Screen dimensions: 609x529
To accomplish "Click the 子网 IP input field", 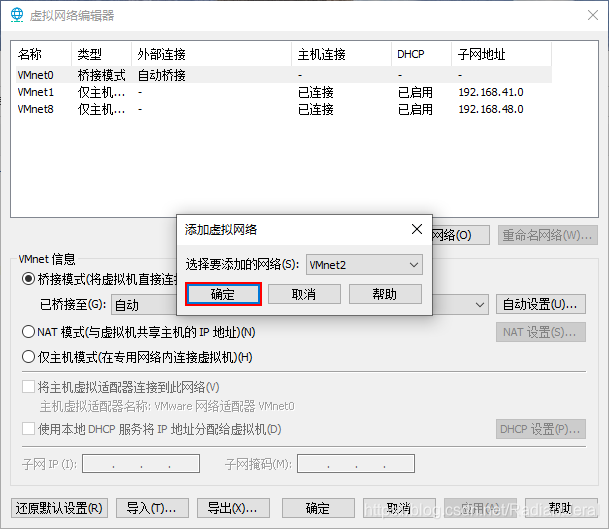I will pyautogui.click(x=141, y=463).
